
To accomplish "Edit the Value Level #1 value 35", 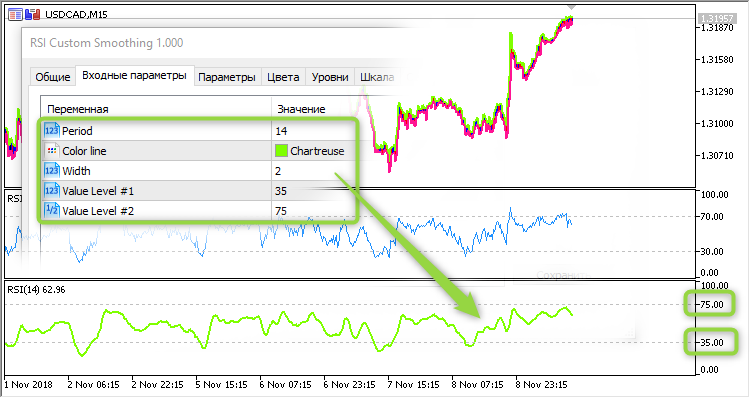I will click(x=281, y=191).
